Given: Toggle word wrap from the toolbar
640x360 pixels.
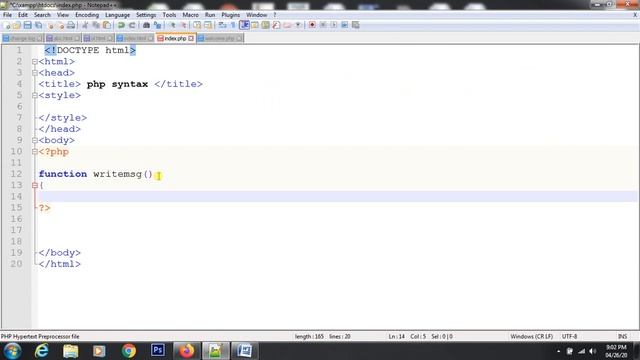Looking at the screenshot, I should [222, 25].
